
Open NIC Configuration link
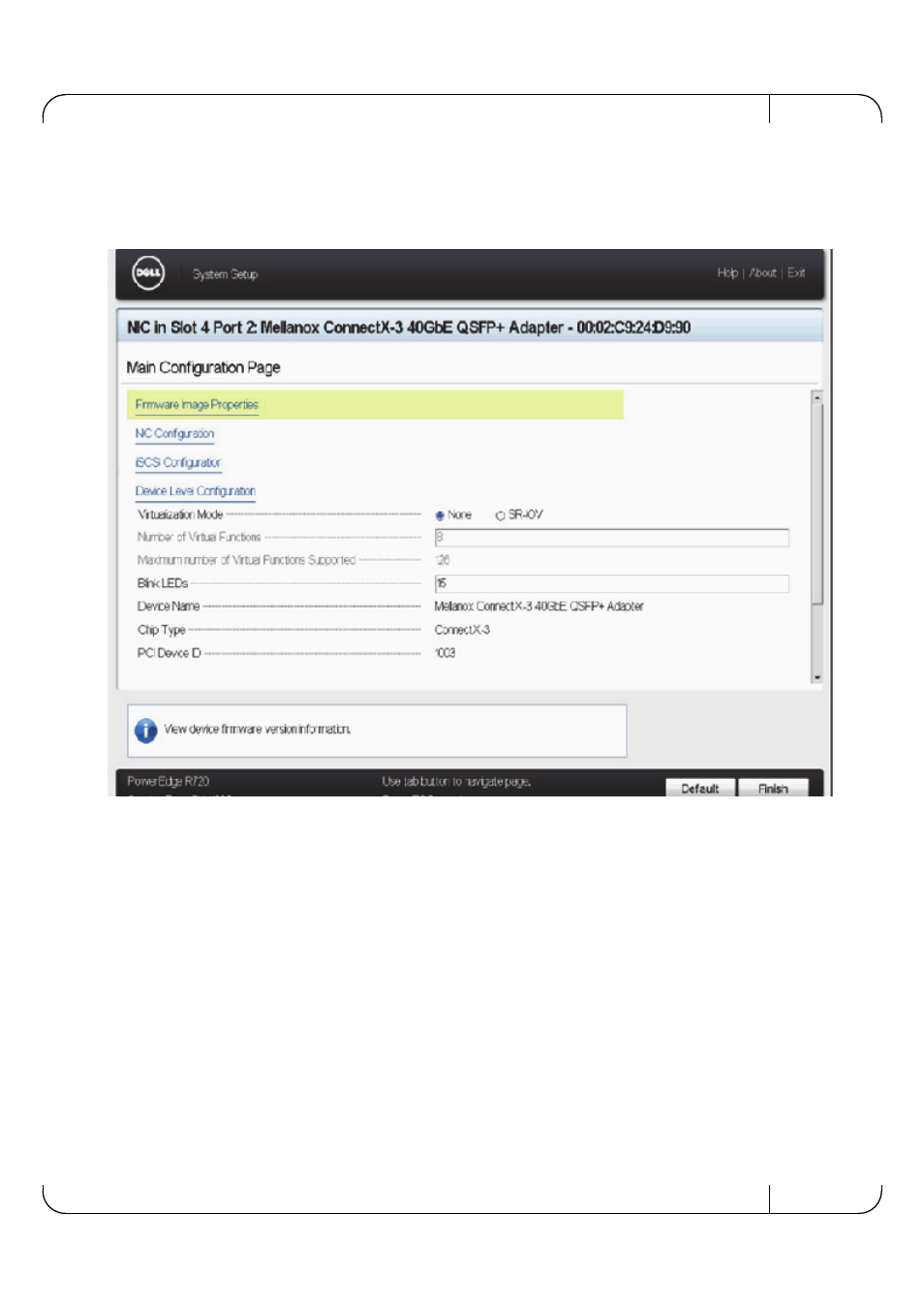174,434
